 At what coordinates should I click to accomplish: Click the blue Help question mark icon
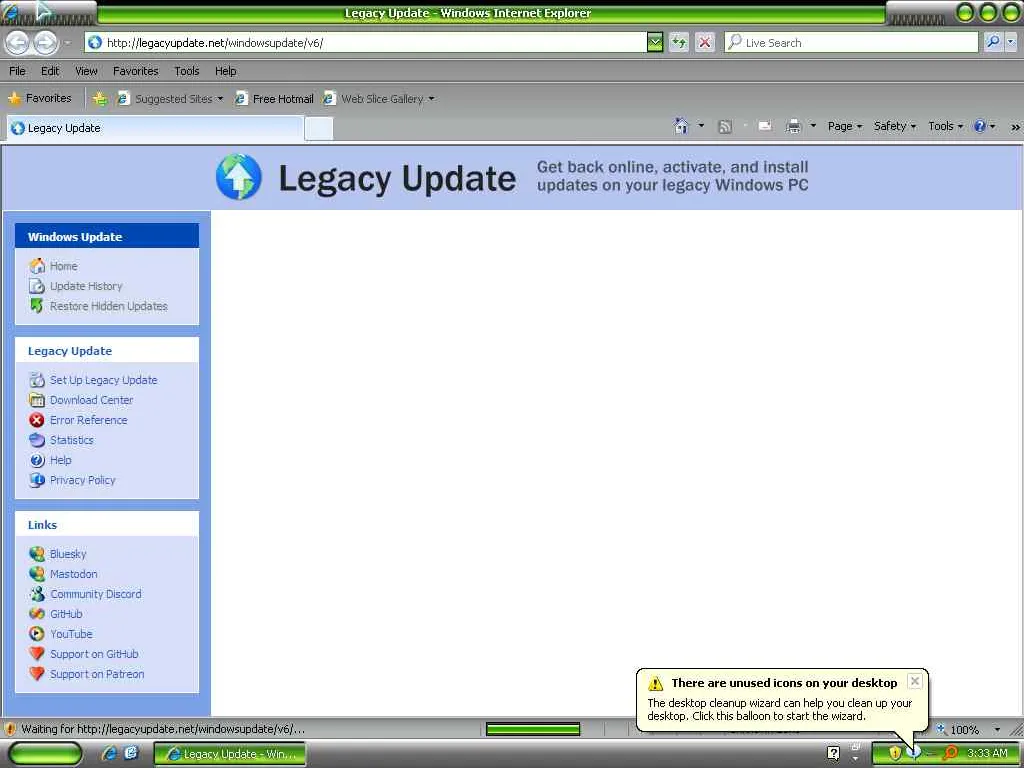coord(980,126)
